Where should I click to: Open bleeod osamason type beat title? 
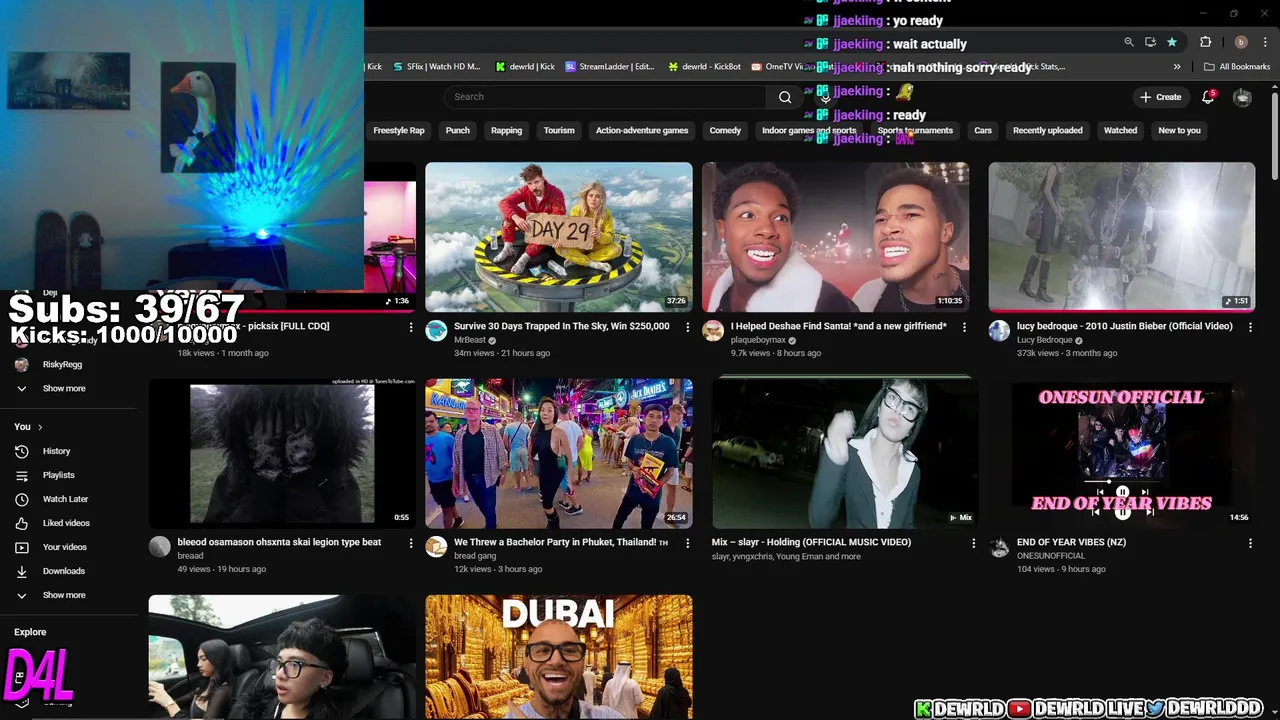point(279,542)
